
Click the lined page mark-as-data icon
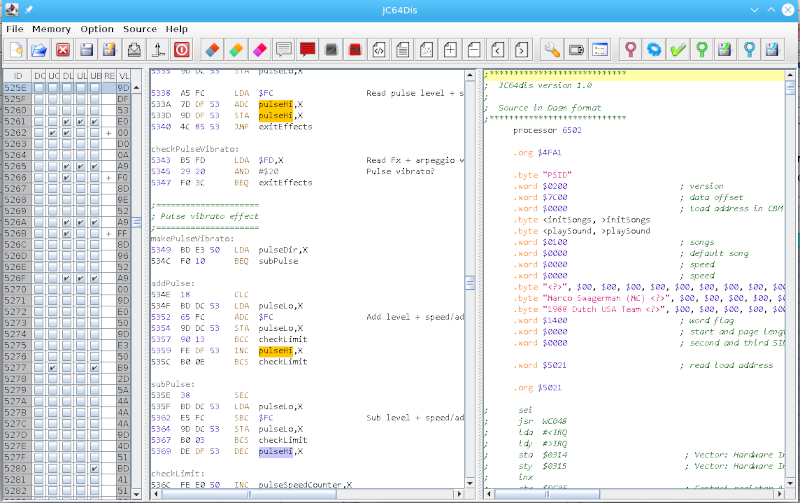pyautogui.click(x=403, y=49)
